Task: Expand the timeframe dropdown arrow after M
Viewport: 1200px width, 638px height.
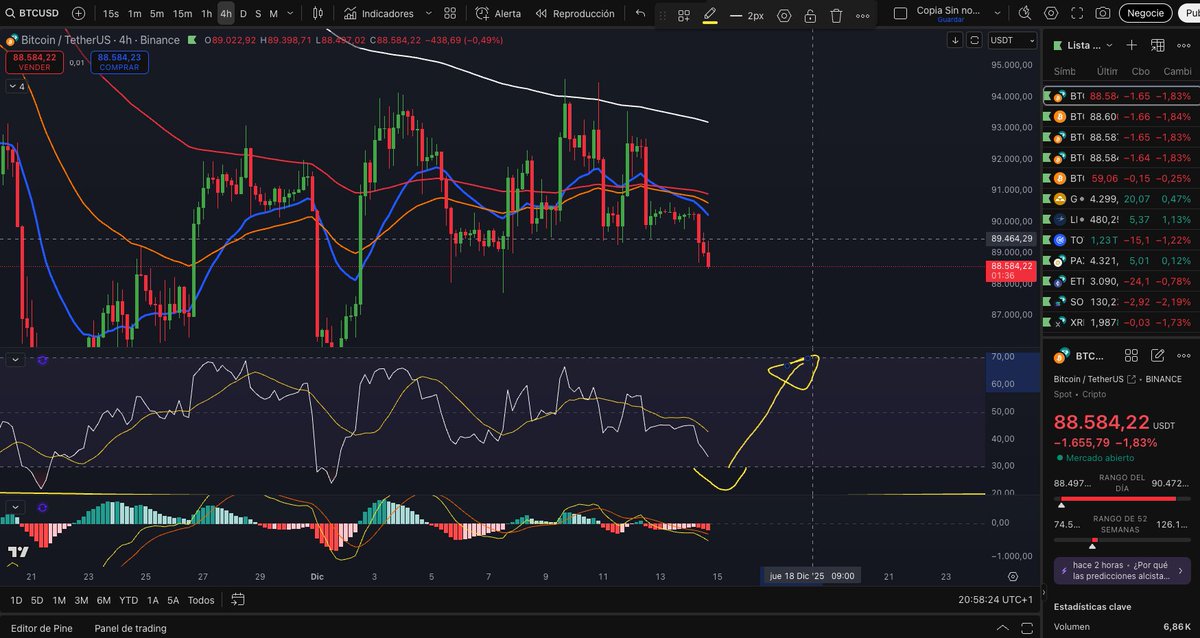Action: 292,14
